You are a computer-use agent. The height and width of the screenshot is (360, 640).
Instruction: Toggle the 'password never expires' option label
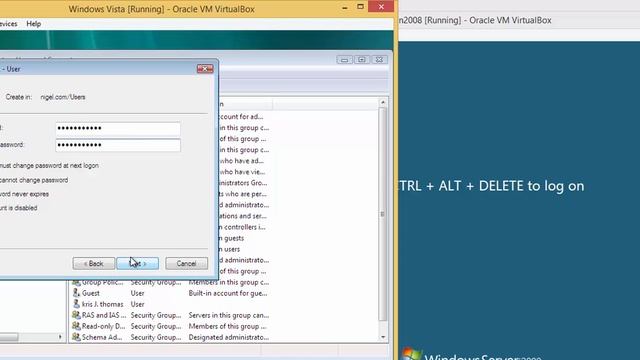point(24,194)
